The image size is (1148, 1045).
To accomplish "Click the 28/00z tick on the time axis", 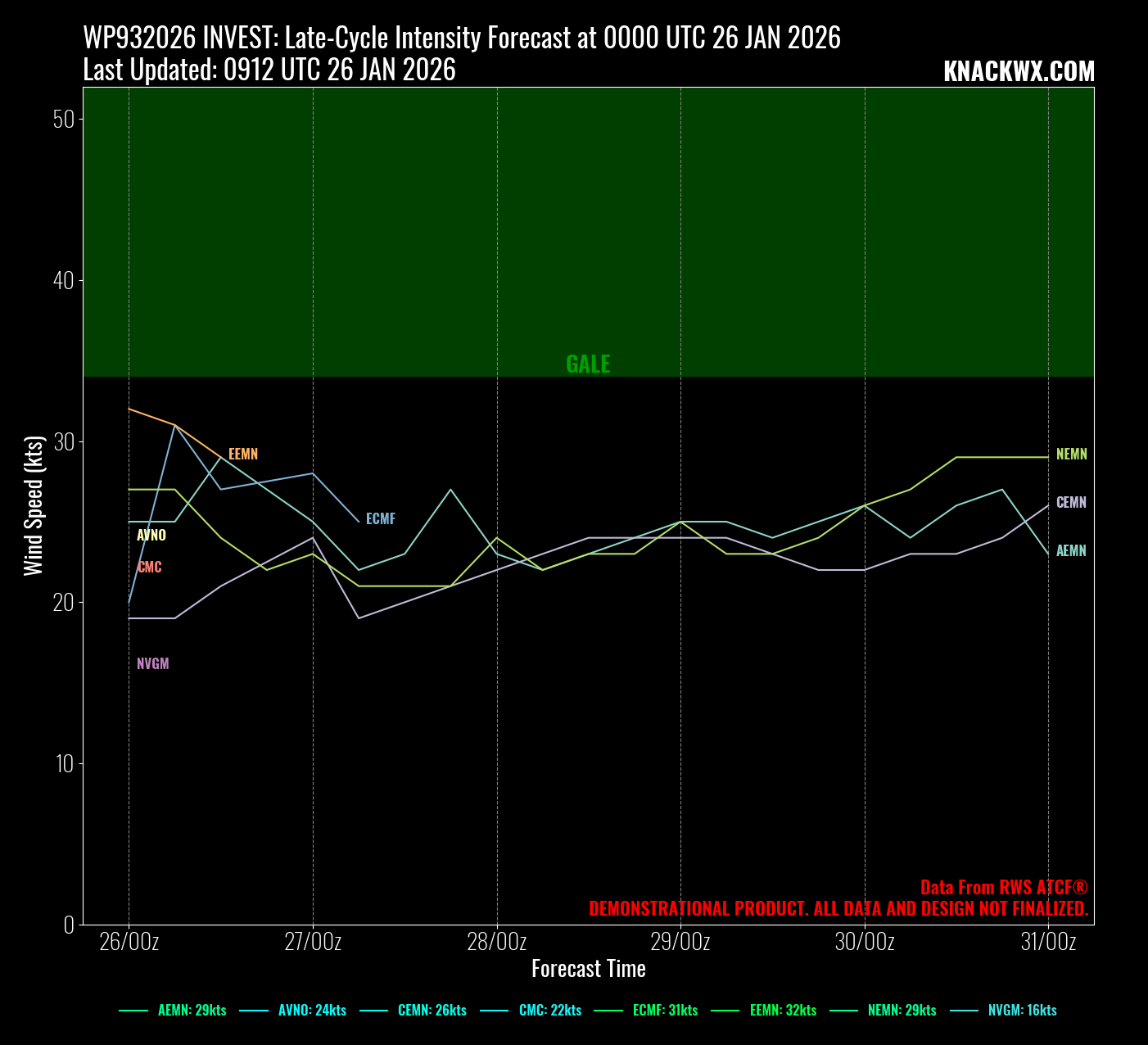I will click(497, 942).
